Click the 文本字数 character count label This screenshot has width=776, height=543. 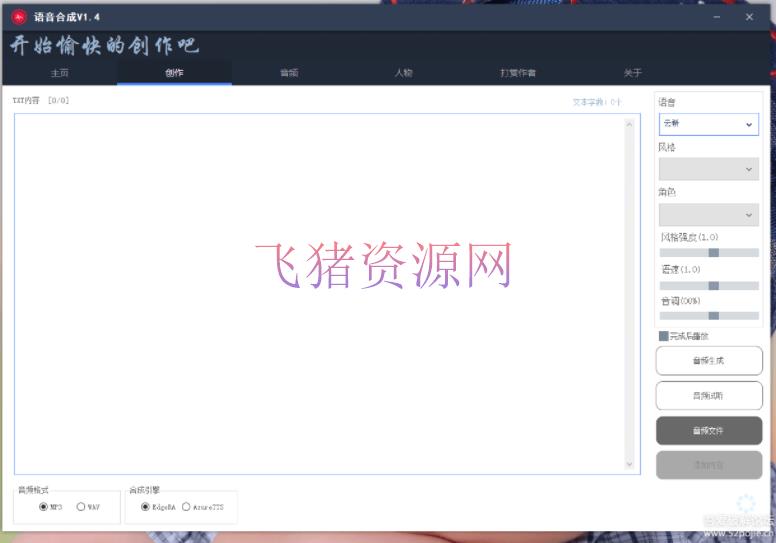coord(596,102)
